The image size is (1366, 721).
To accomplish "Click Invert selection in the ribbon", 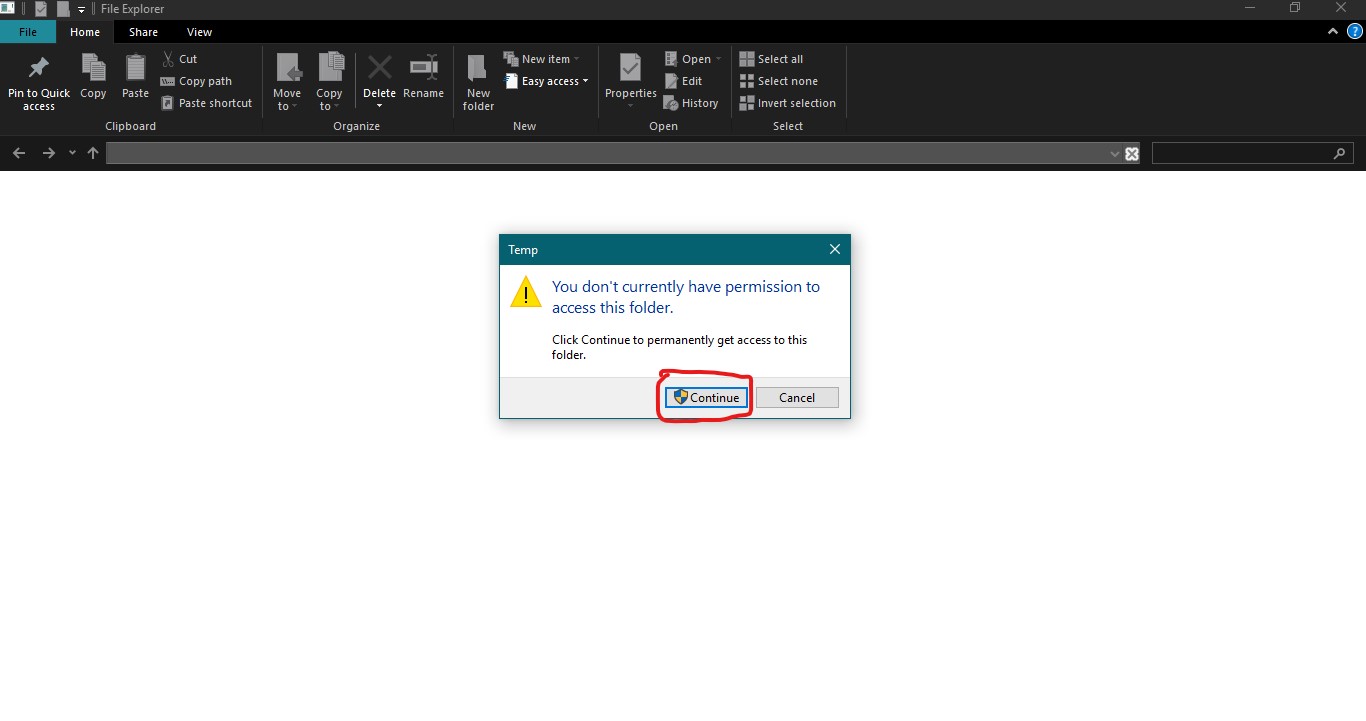I will [787, 103].
